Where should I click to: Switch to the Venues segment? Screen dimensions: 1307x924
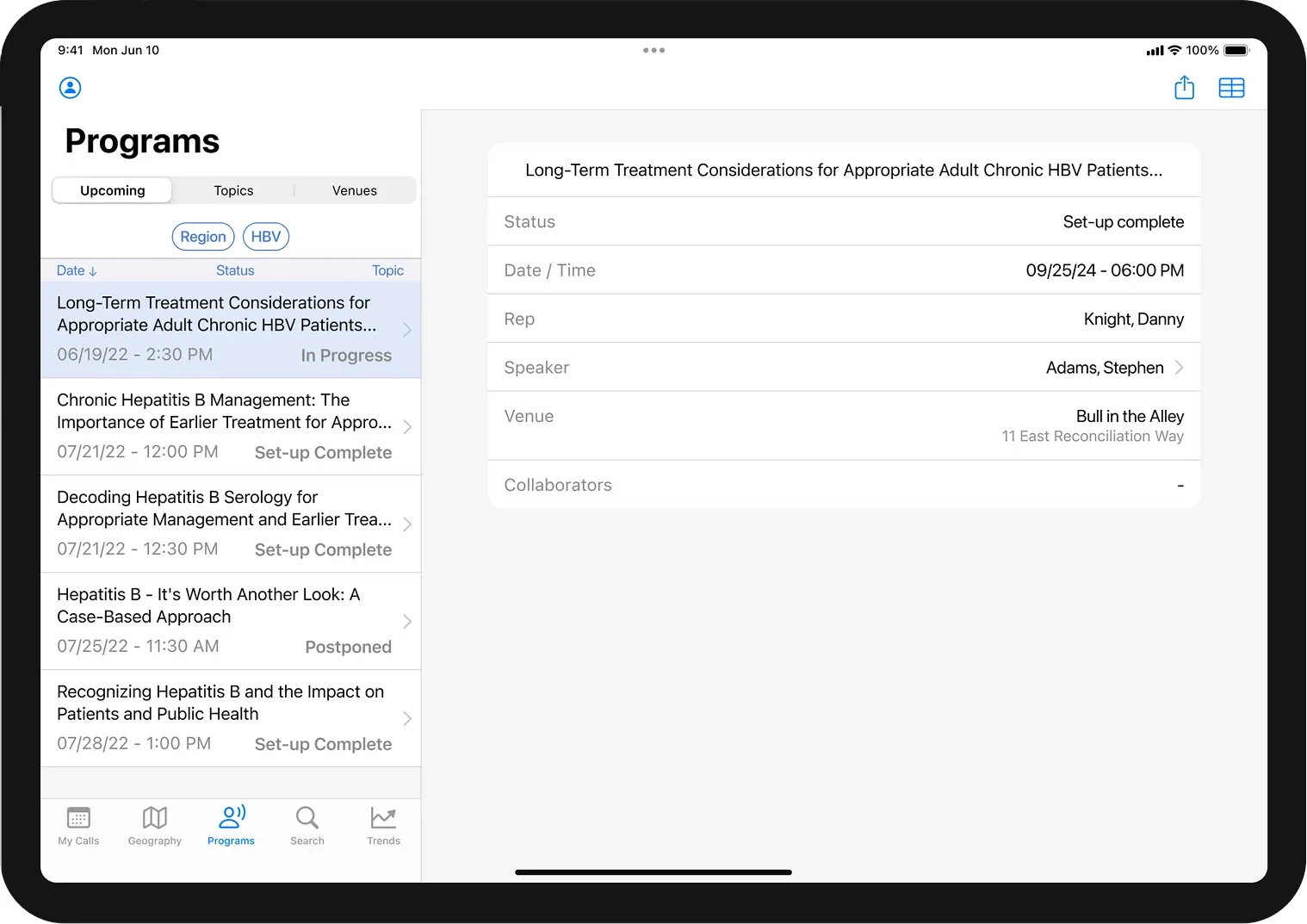[x=355, y=190]
